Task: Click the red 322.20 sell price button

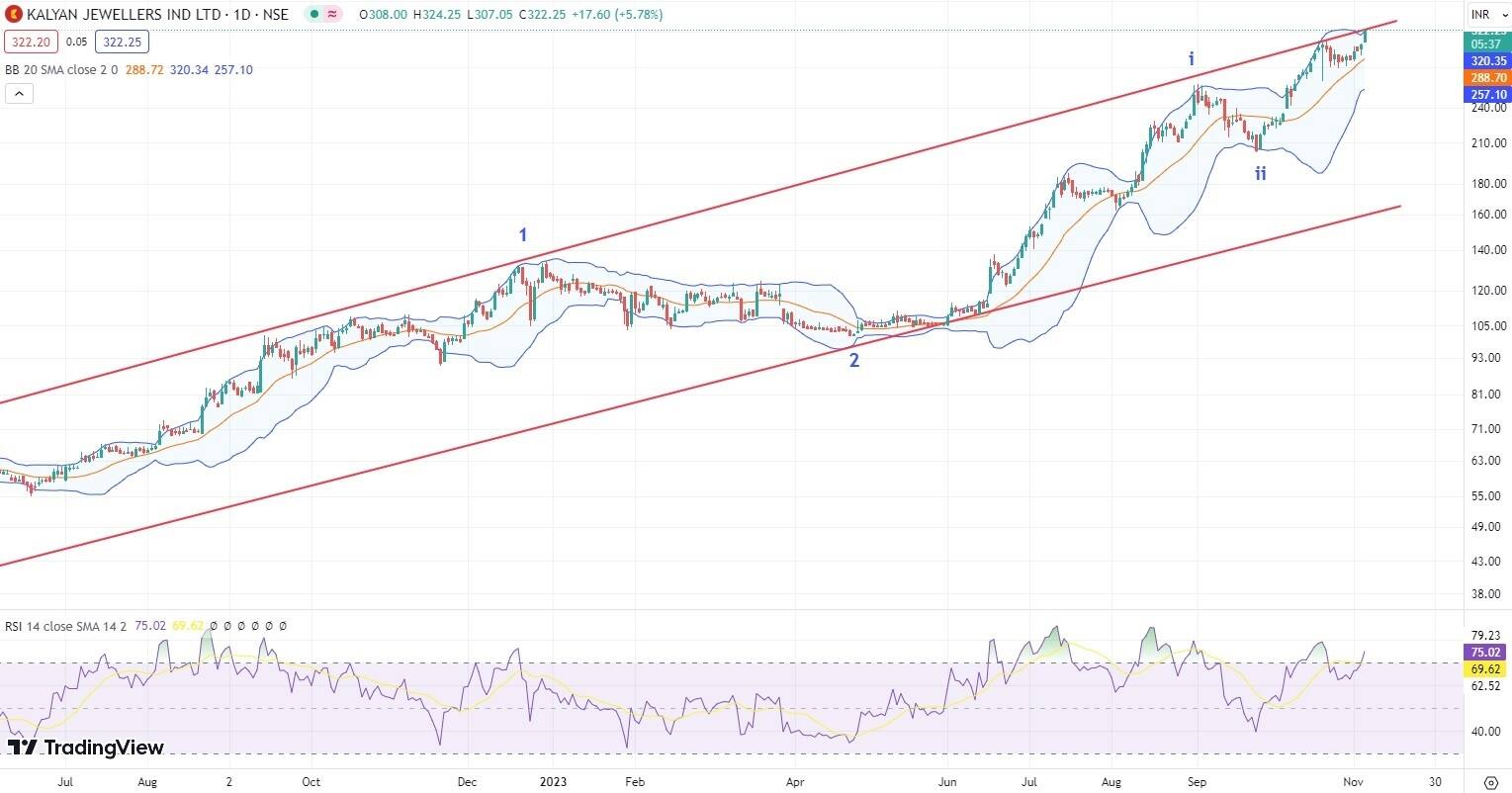Action: (x=32, y=43)
